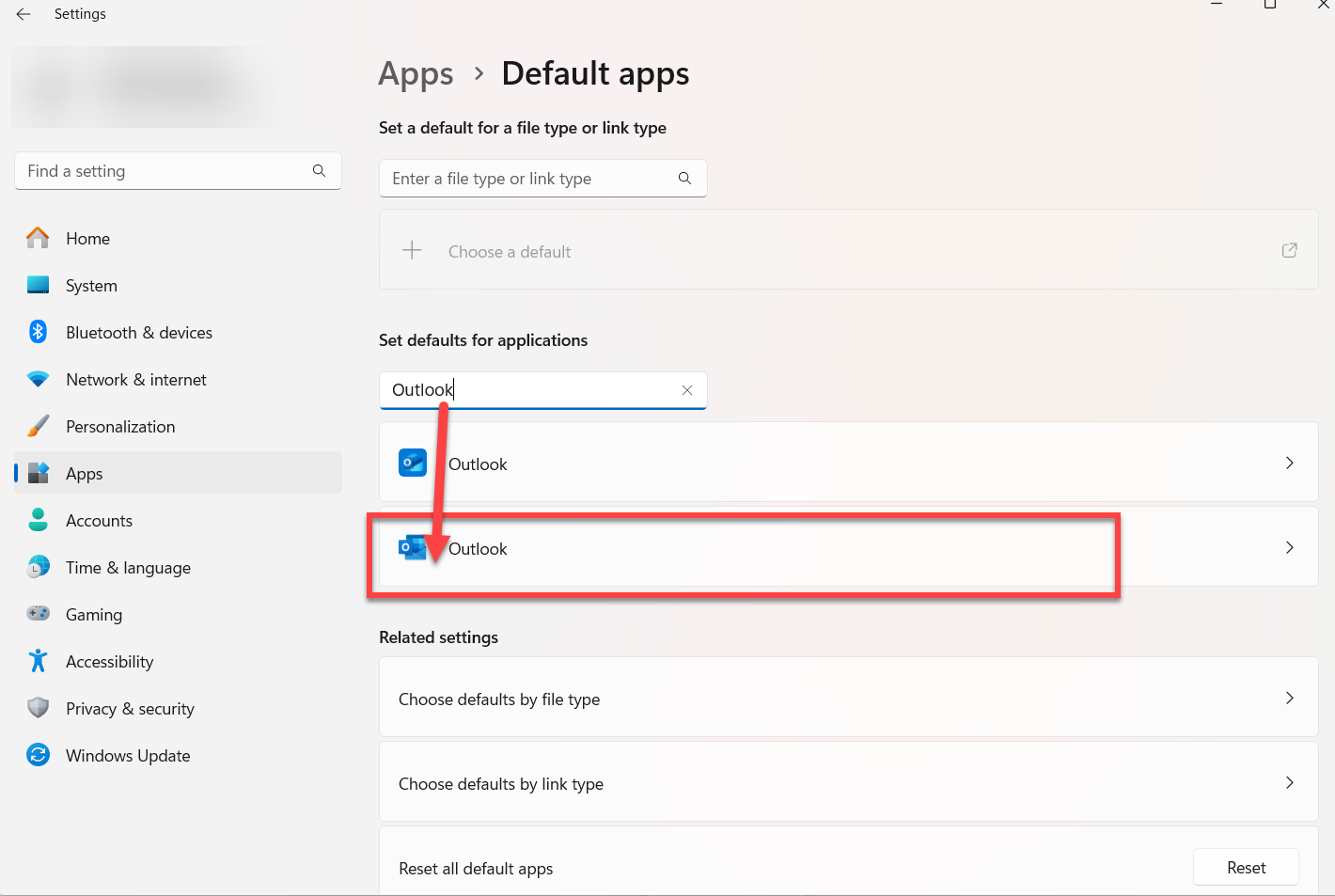
Task: Open System settings page
Action: click(179, 285)
